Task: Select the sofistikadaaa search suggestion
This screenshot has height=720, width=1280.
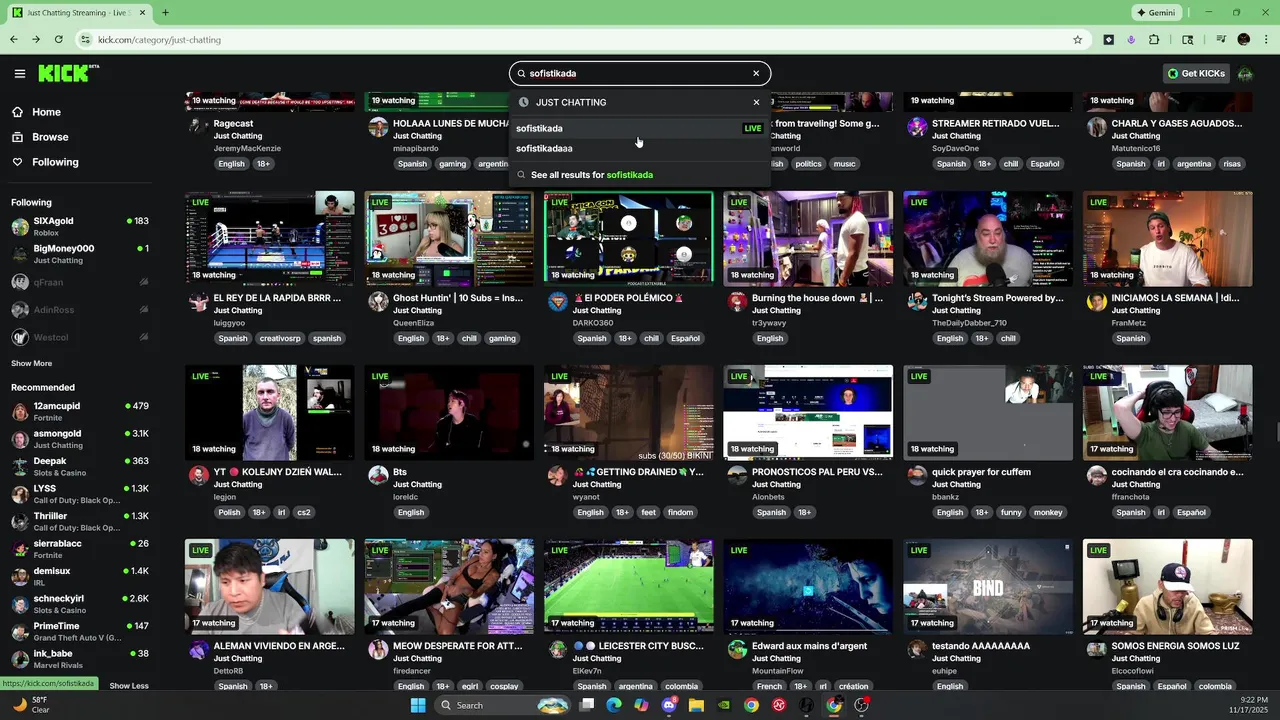Action: 640,148
